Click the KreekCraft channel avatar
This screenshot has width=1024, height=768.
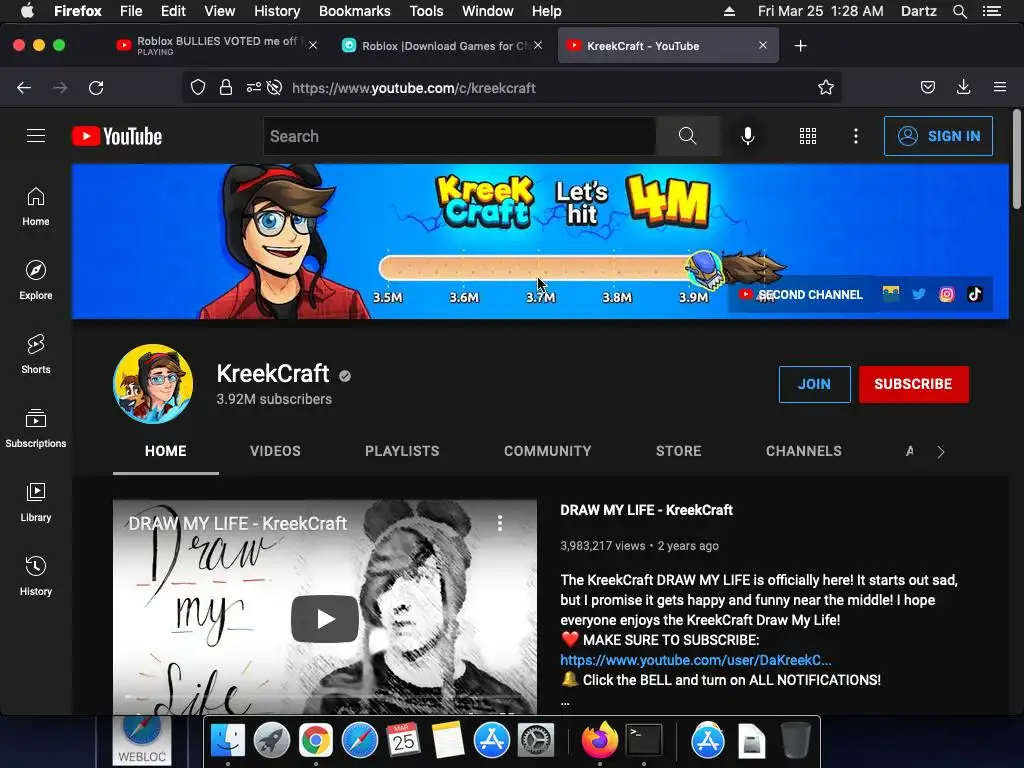[x=153, y=384]
